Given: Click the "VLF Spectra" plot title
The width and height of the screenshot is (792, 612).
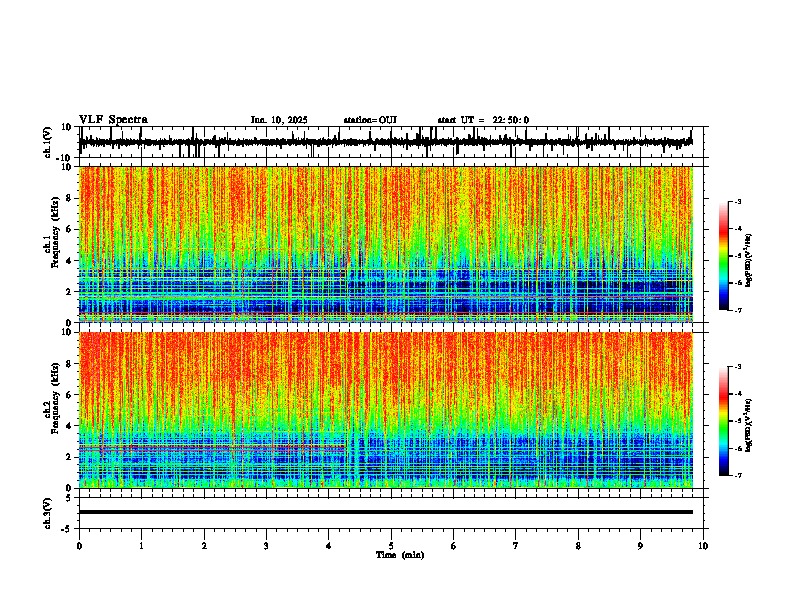Looking at the screenshot, I should coord(113,119).
